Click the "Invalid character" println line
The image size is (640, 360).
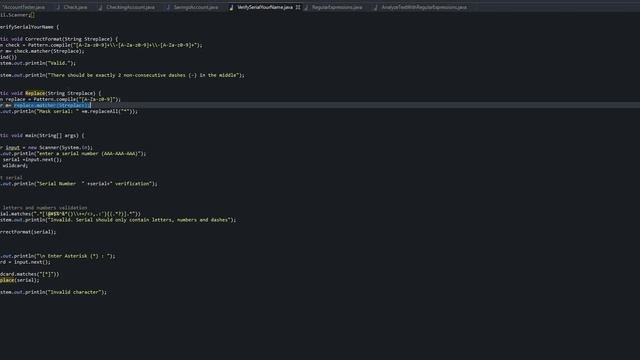53,292
